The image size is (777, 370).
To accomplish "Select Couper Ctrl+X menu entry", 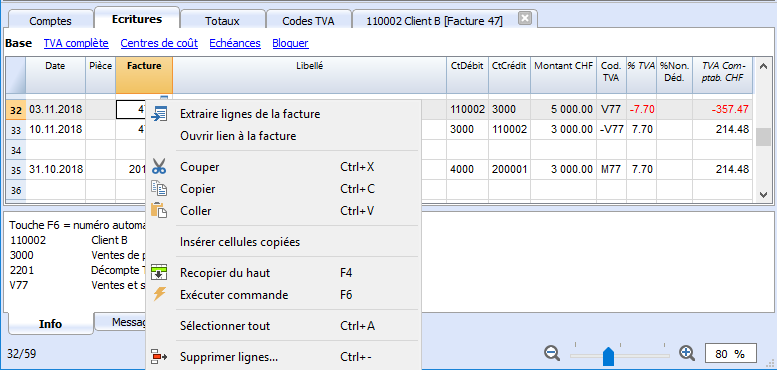I will click(x=283, y=167).
